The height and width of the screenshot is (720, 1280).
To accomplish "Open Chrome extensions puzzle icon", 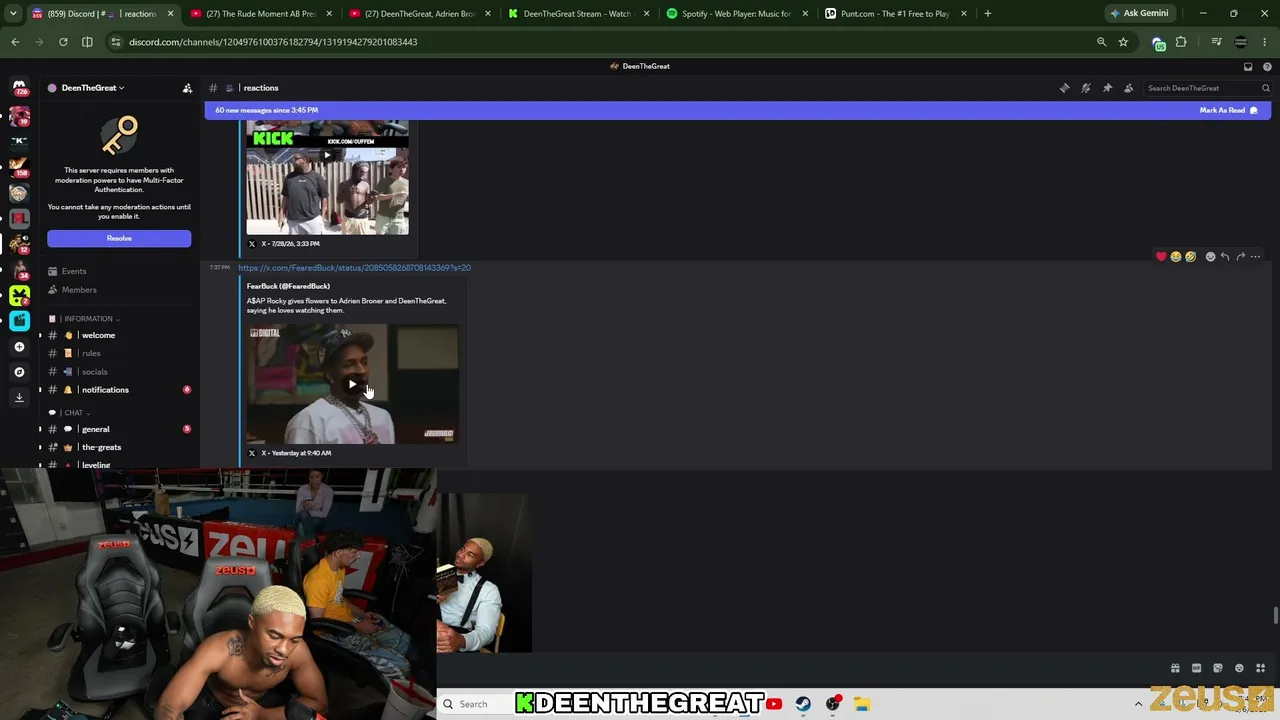I will [x=1181, y=42].
